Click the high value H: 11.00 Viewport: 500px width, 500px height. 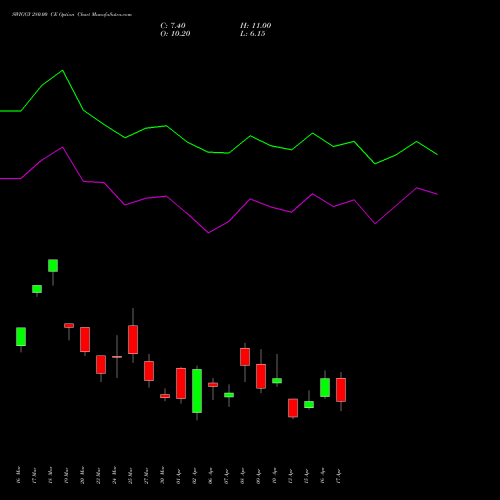256,26
